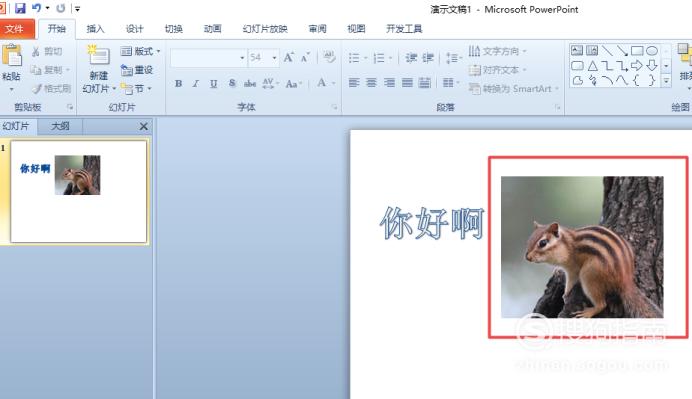Switch to the 大纲 outline pane tab

tap(60, 126)
